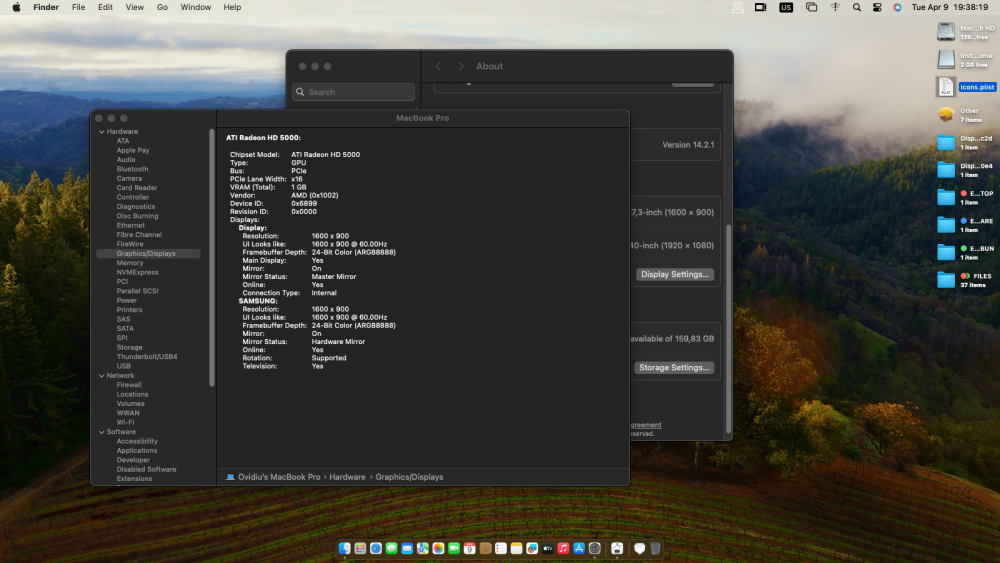Select Graphics/Displays in sidebar
This screenshot has height=563, width=1000.
tap(148, 253)
